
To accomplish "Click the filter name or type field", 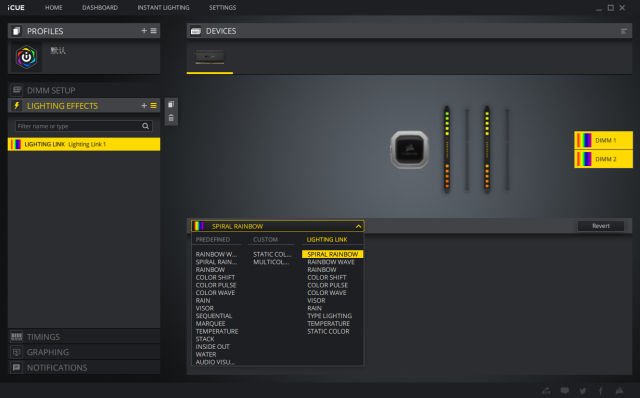I will coord(78,126).
